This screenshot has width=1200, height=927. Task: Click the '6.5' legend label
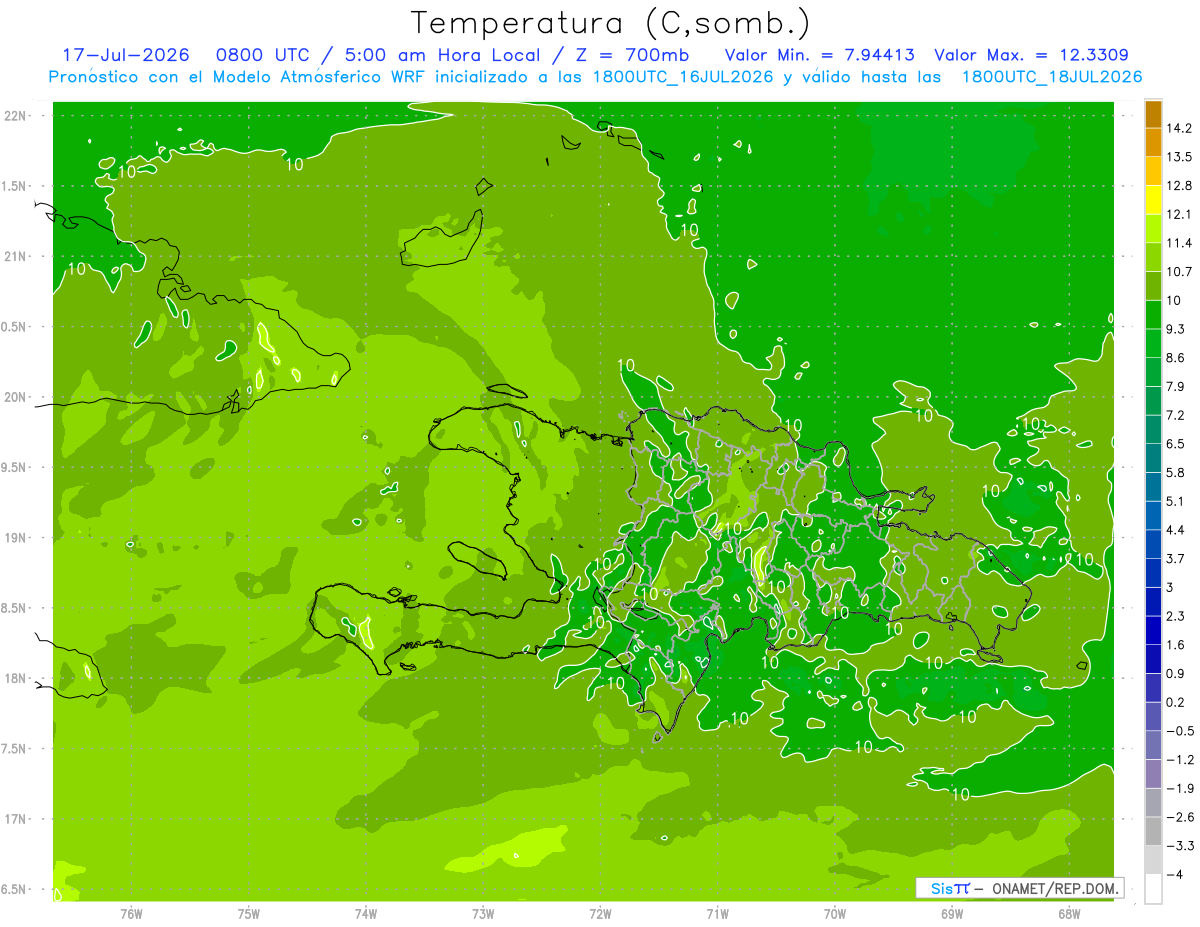[x=1176, y=444]
